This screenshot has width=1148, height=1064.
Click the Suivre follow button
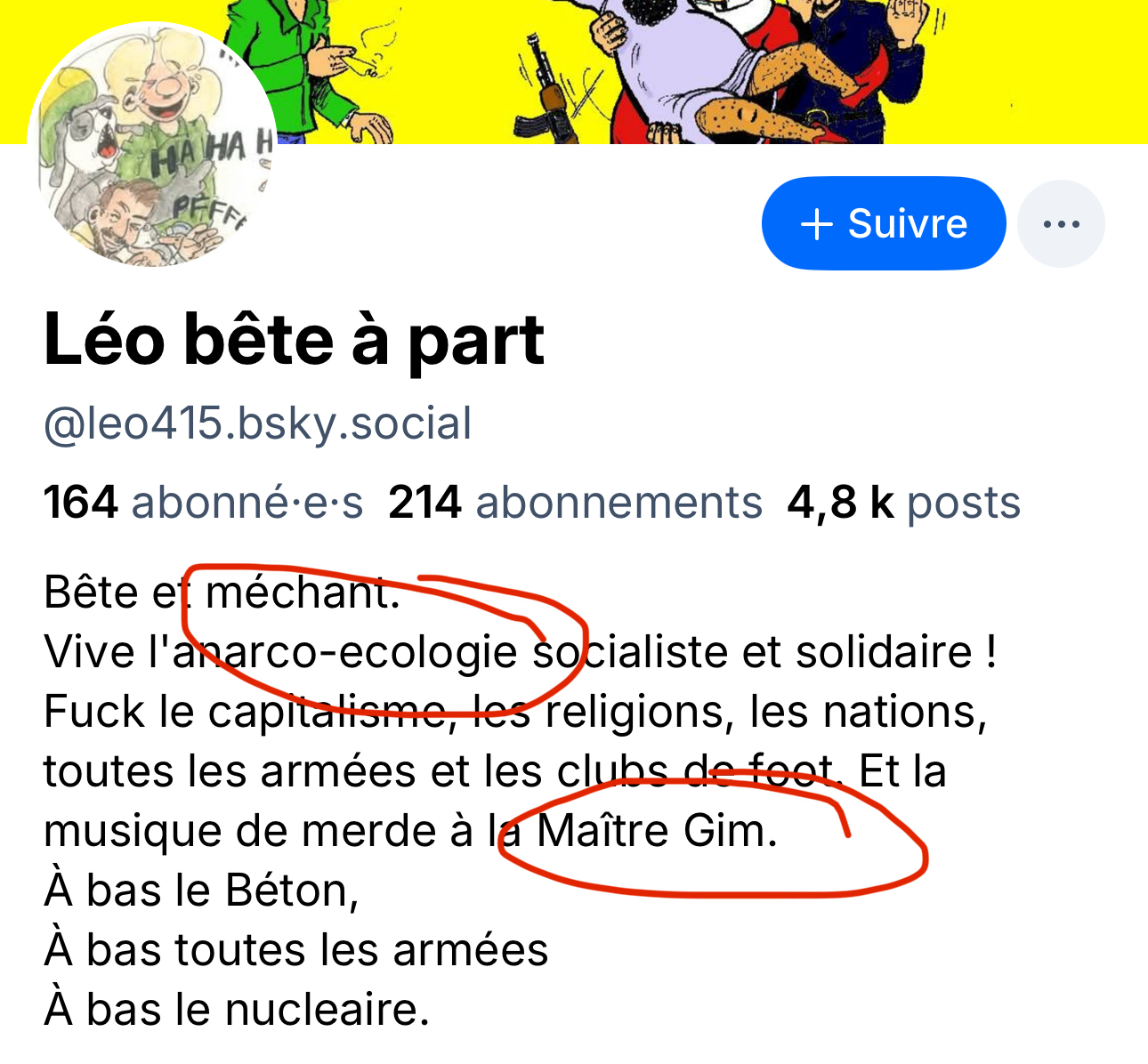[x=884, y=223]
